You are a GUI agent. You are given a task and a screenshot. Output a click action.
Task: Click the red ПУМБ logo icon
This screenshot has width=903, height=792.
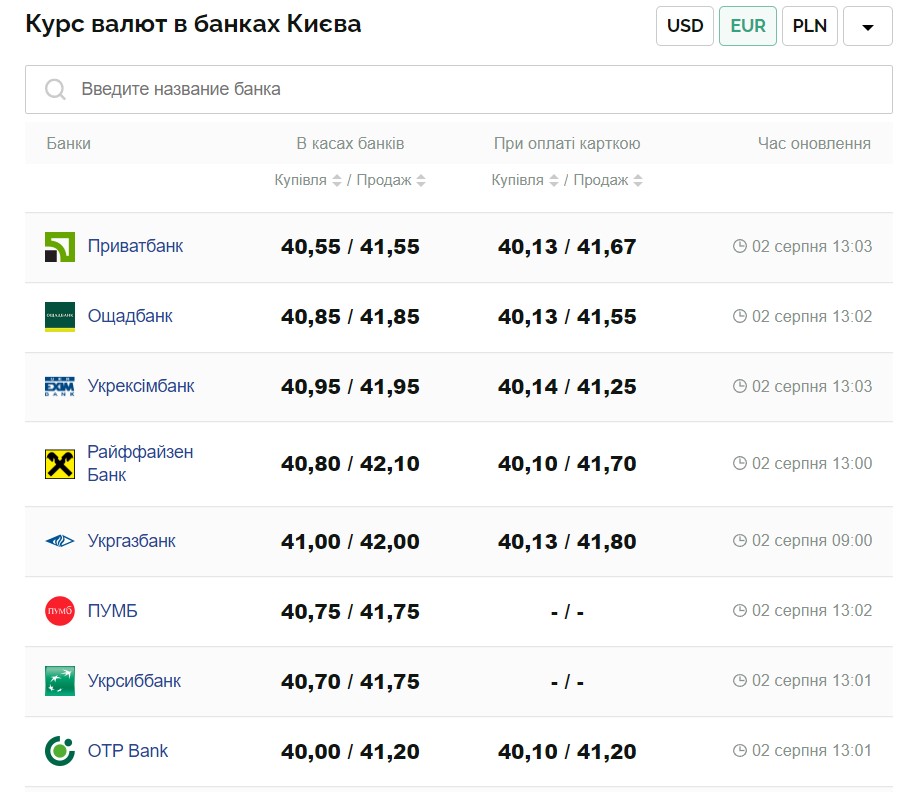pyautogui.click(x=60, y=611)
